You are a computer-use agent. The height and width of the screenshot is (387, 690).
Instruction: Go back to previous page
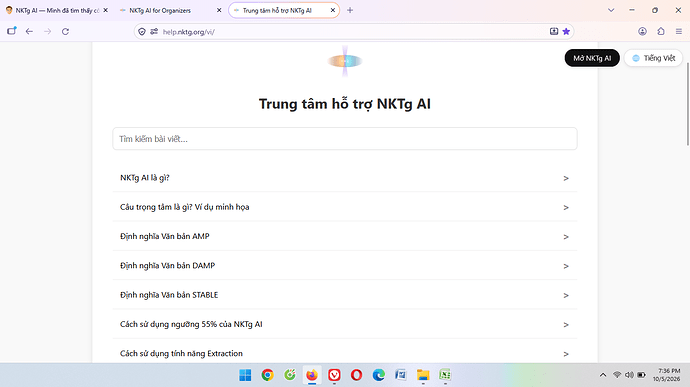pyautogui.click(x=29, y=31)
